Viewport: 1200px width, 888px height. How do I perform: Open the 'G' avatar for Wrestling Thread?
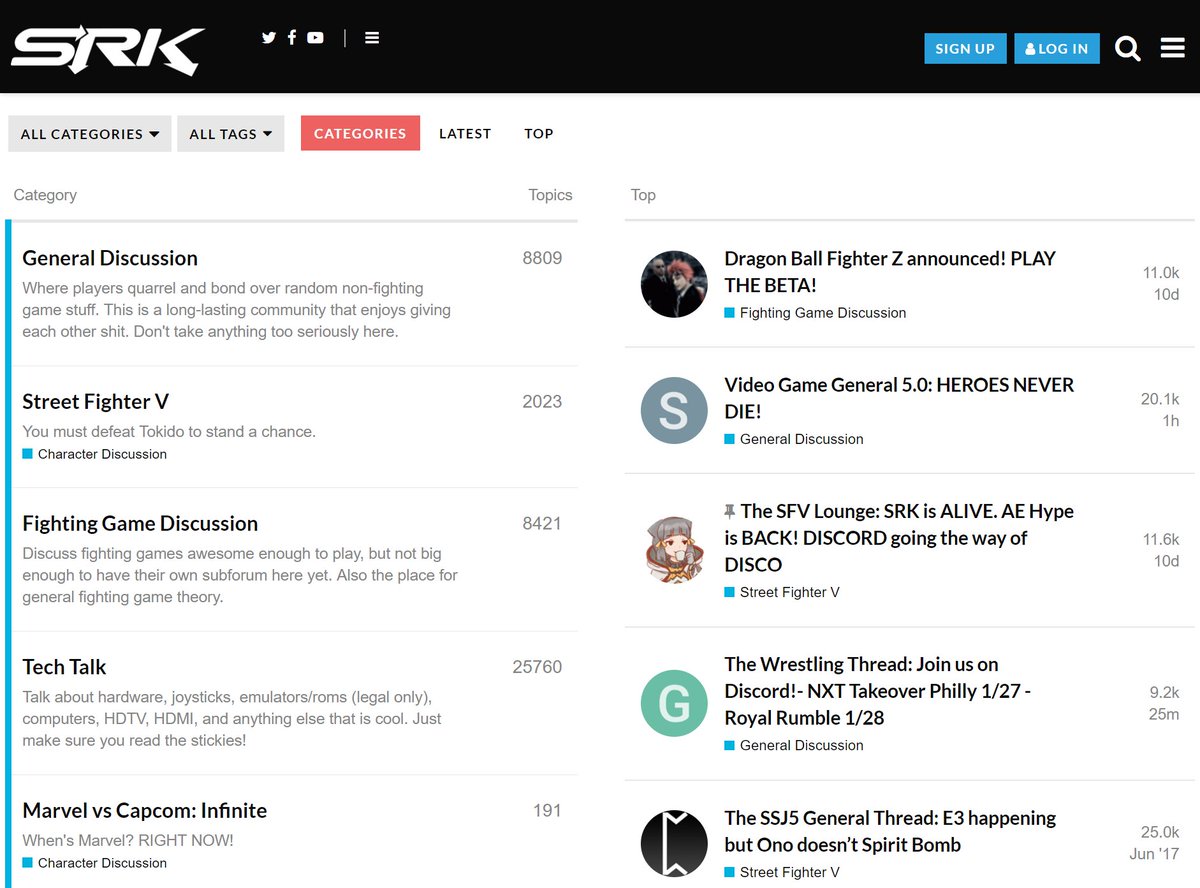(x=674, y=703)
